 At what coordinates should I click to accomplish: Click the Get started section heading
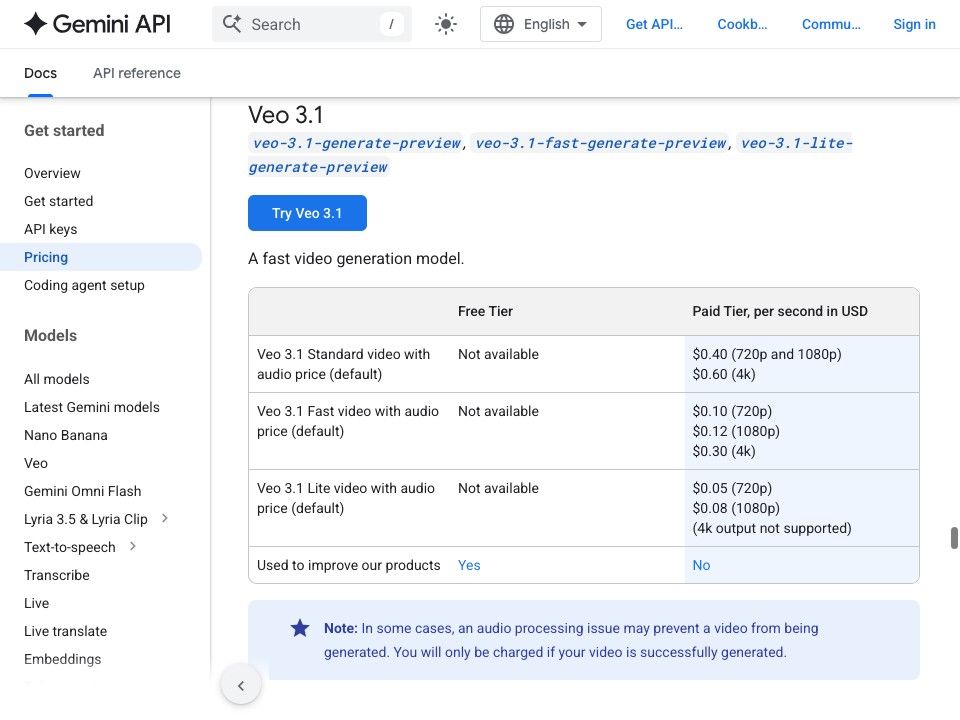[x=64, y=130]
